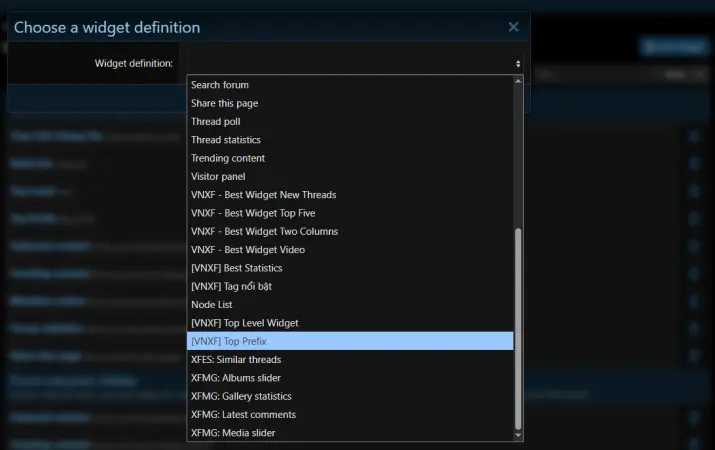
Task: Select VNXF - Best Widget Video
Action: [248, 250]
